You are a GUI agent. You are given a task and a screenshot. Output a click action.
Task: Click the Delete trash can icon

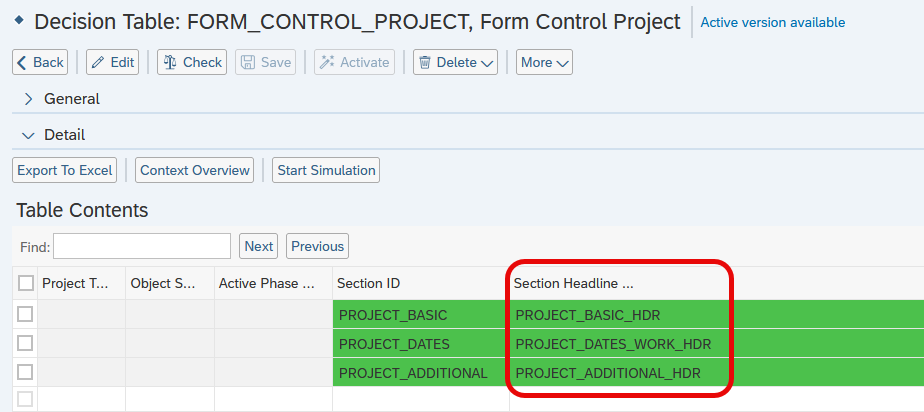point(425,62)
